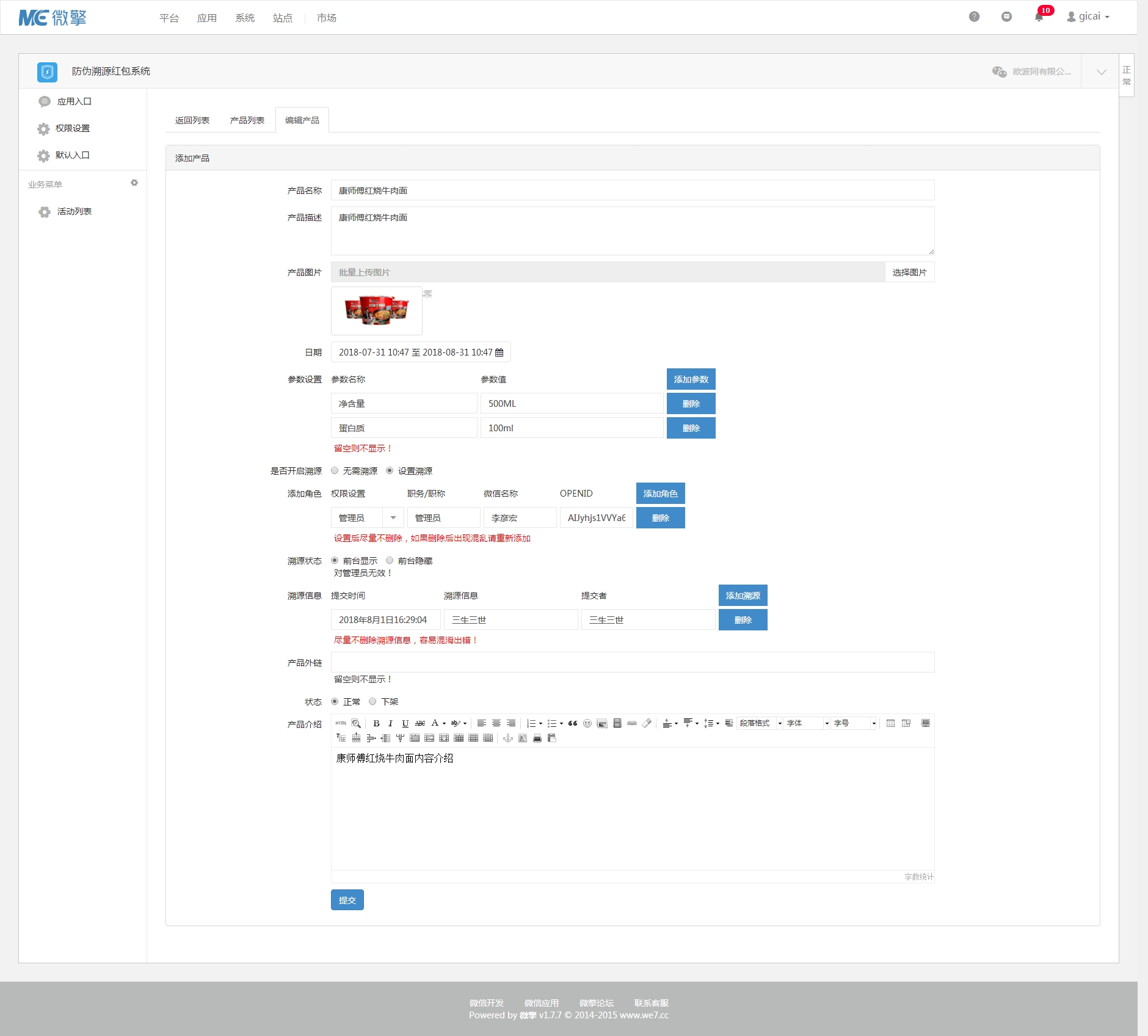Screen dimensions: 1148x1036
Task: Choose 前台显示 for 溯源状态
Action: point(335,560)
